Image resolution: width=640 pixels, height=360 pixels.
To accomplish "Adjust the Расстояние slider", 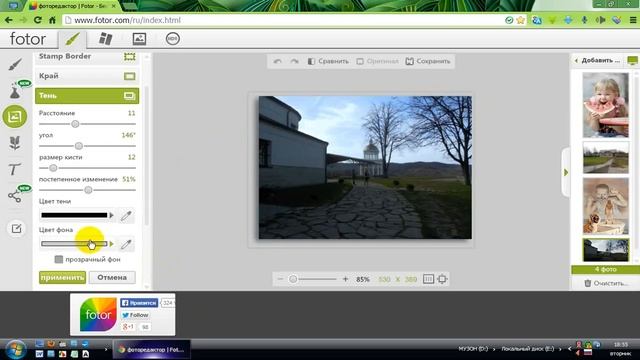I will [x=75, y=124].
